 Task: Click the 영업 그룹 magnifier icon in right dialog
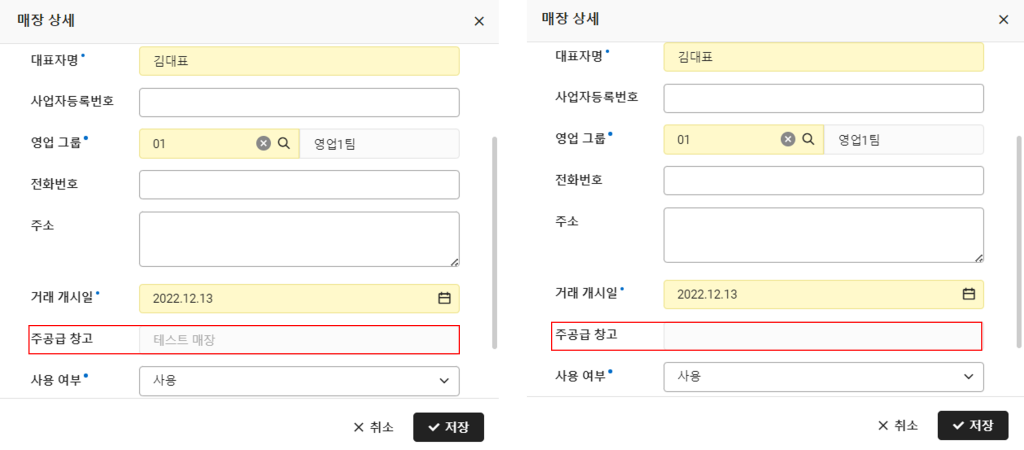pyautogui.click(x=808, y=140)
